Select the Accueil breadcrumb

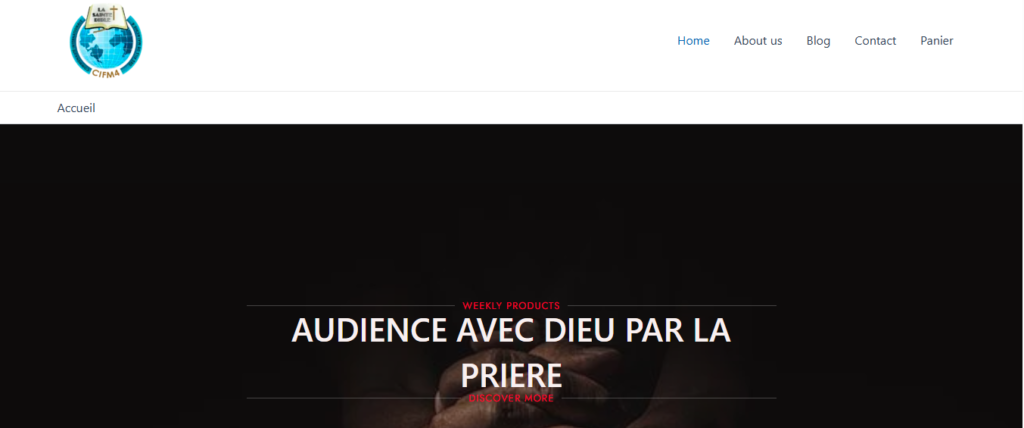coord(76,108)
